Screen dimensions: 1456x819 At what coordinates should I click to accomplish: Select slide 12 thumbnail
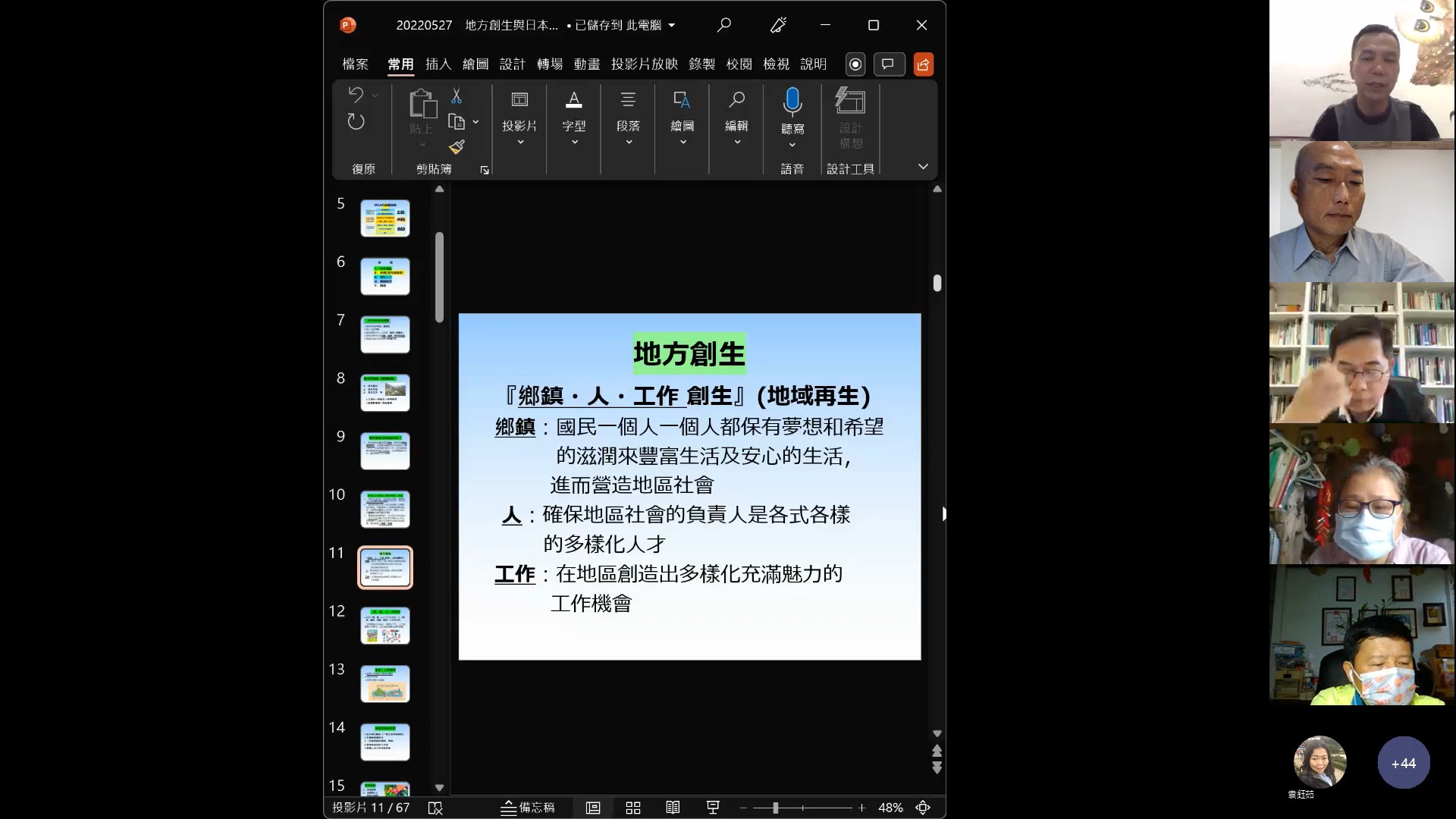pyautogui.click(x=385, y=626)
